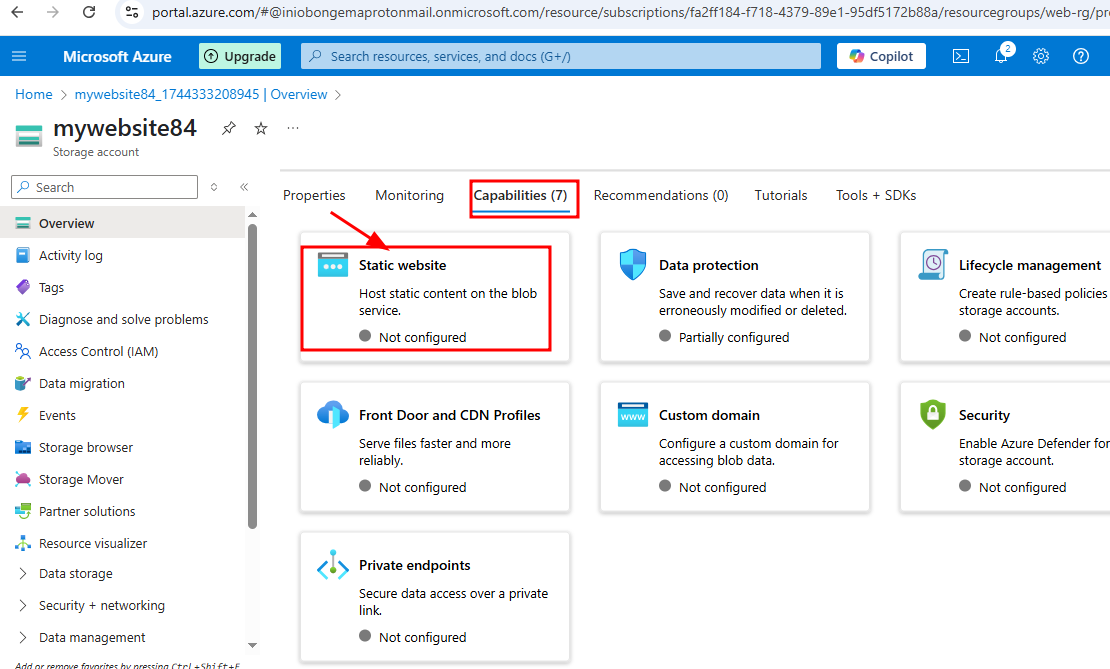The width and height of the screenshot is (1110, 669).
Task: Click the Private endpoints icon
Action: point(333,565)
